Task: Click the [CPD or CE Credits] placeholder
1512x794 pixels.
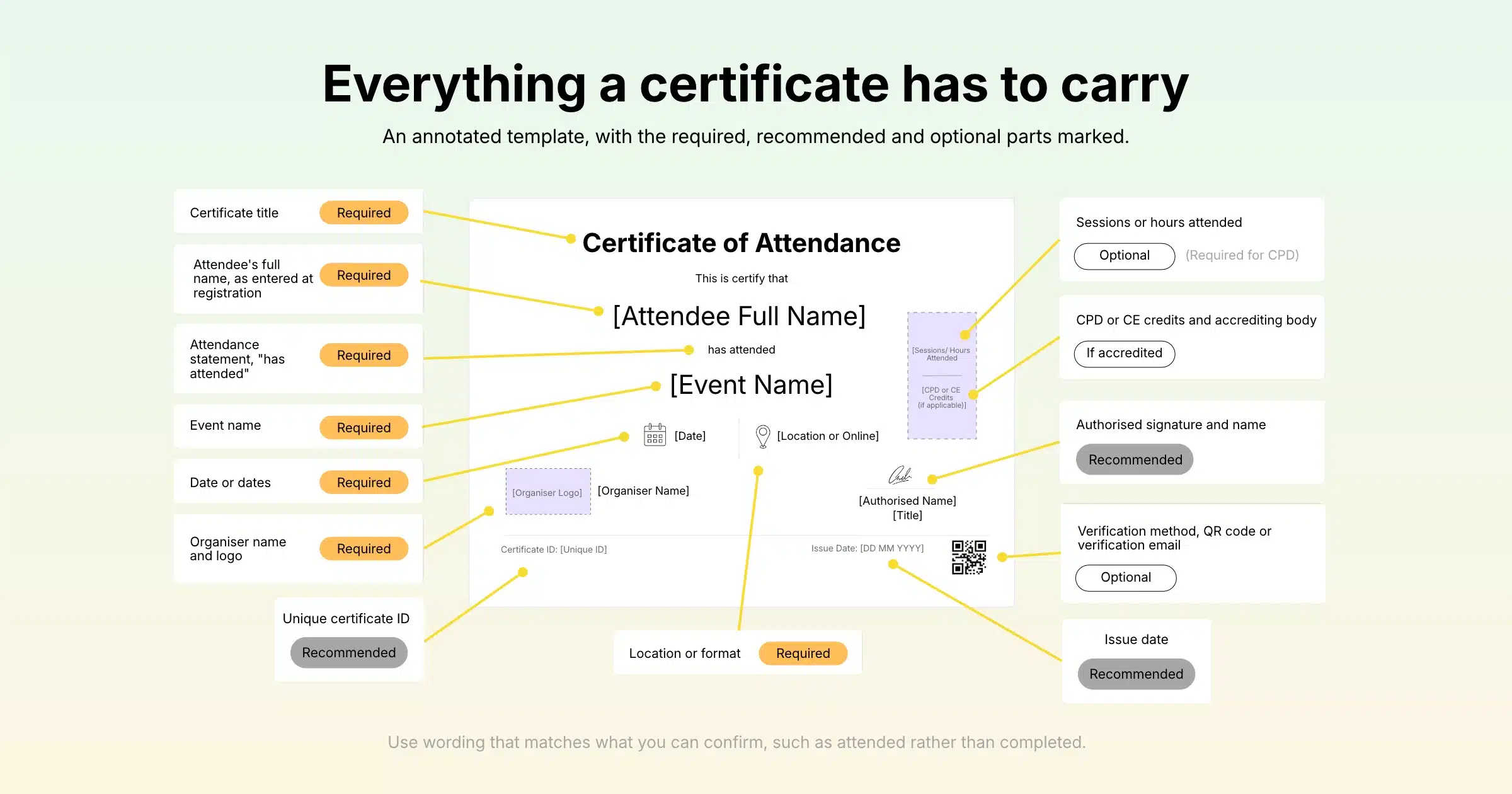Action: pyautogui.click(x=941, y=398)
